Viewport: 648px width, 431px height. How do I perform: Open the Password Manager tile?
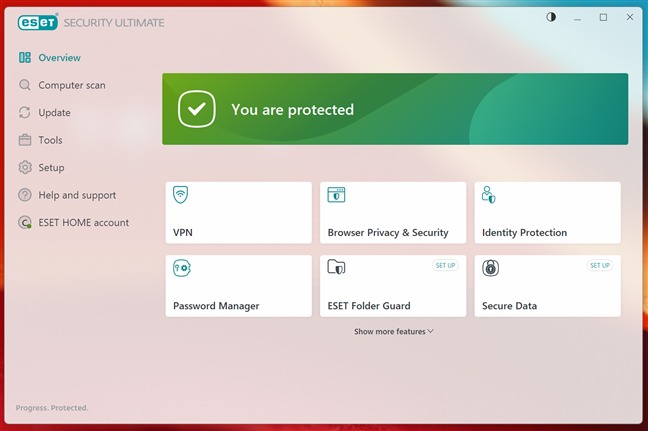[238, 286]
